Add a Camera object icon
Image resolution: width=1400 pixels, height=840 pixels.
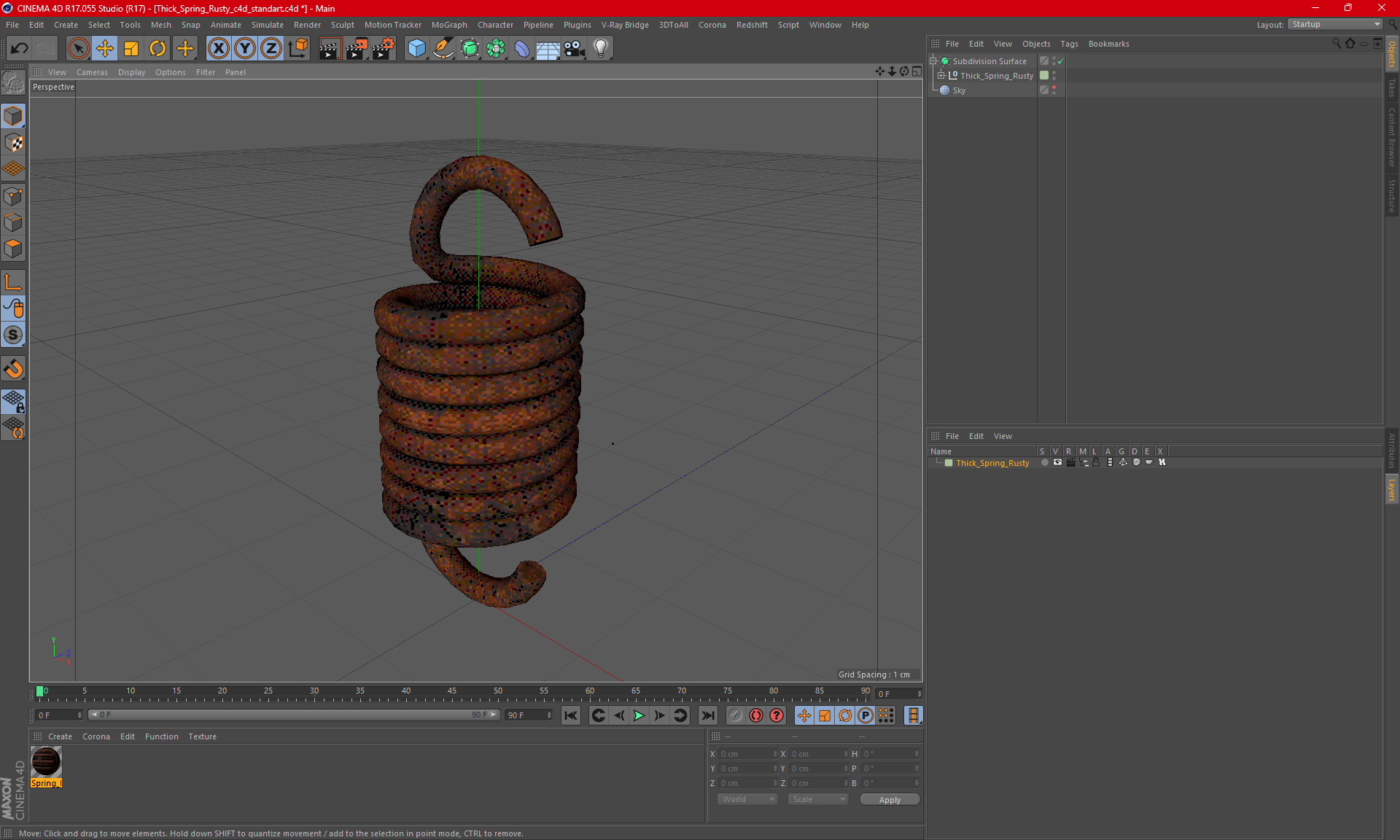tap(575, 49)
